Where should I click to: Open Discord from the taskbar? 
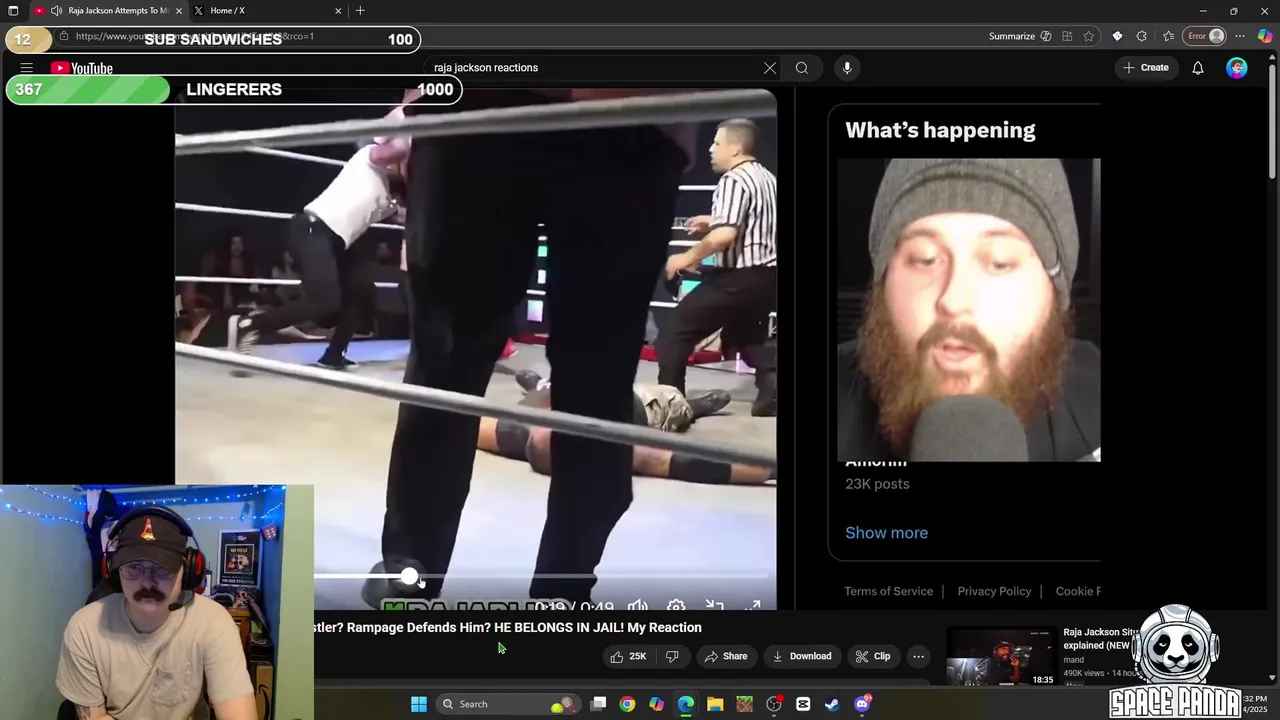point(862,704)
